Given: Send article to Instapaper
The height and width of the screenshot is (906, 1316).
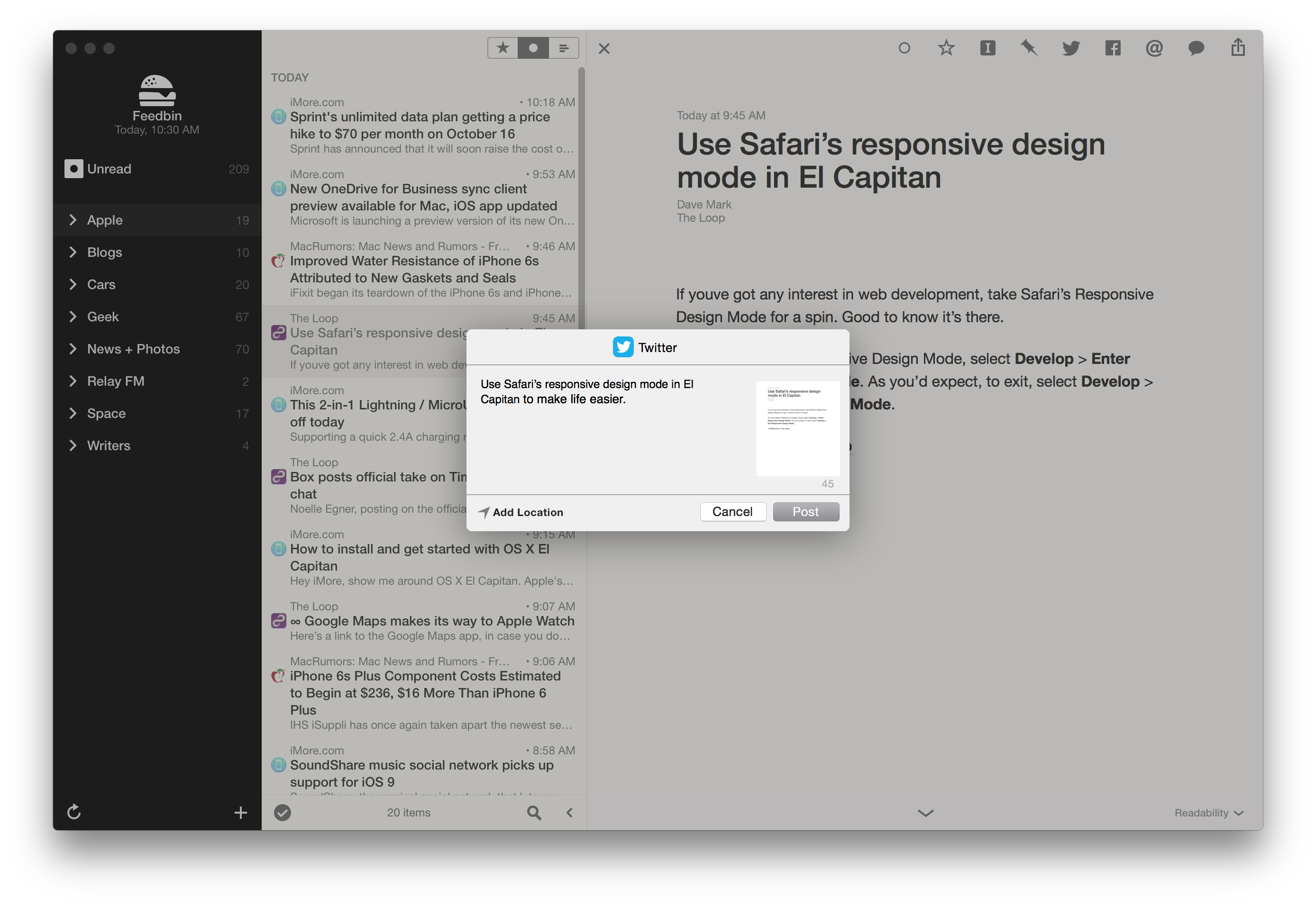Looking at the screenshot, I should (x=987, y=48).
